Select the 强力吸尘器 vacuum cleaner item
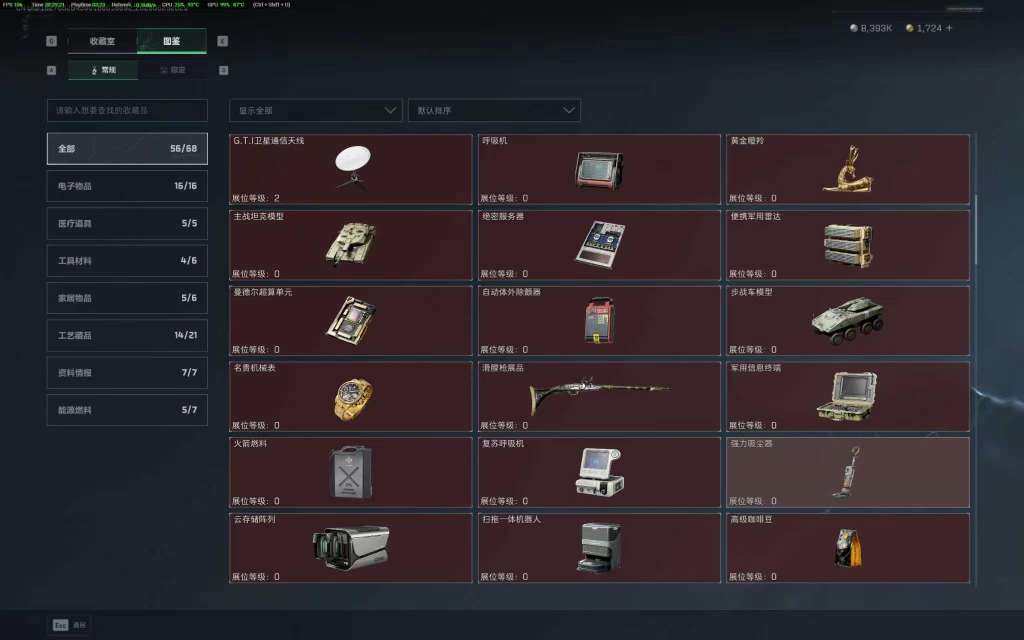 [848, 472]
